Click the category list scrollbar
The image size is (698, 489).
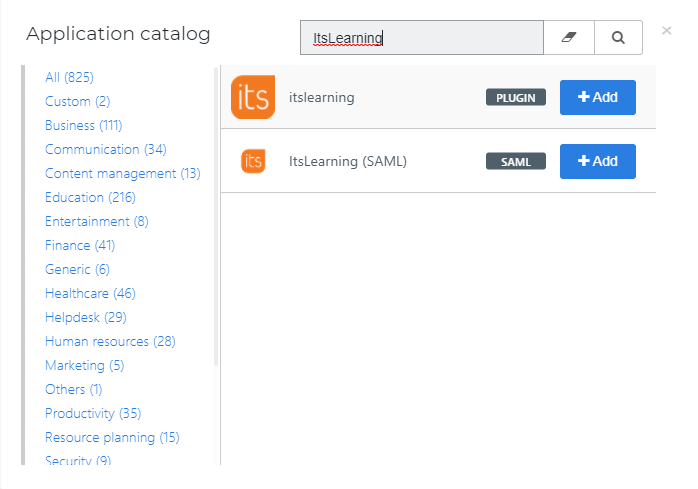(x=216, y=216)
